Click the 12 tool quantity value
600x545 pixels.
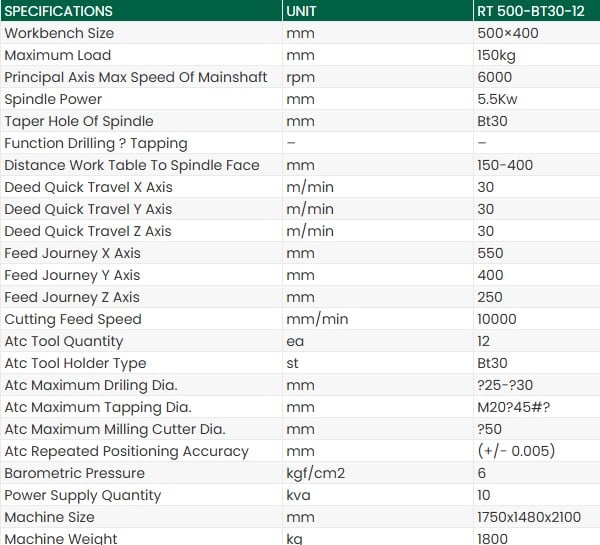483,341
